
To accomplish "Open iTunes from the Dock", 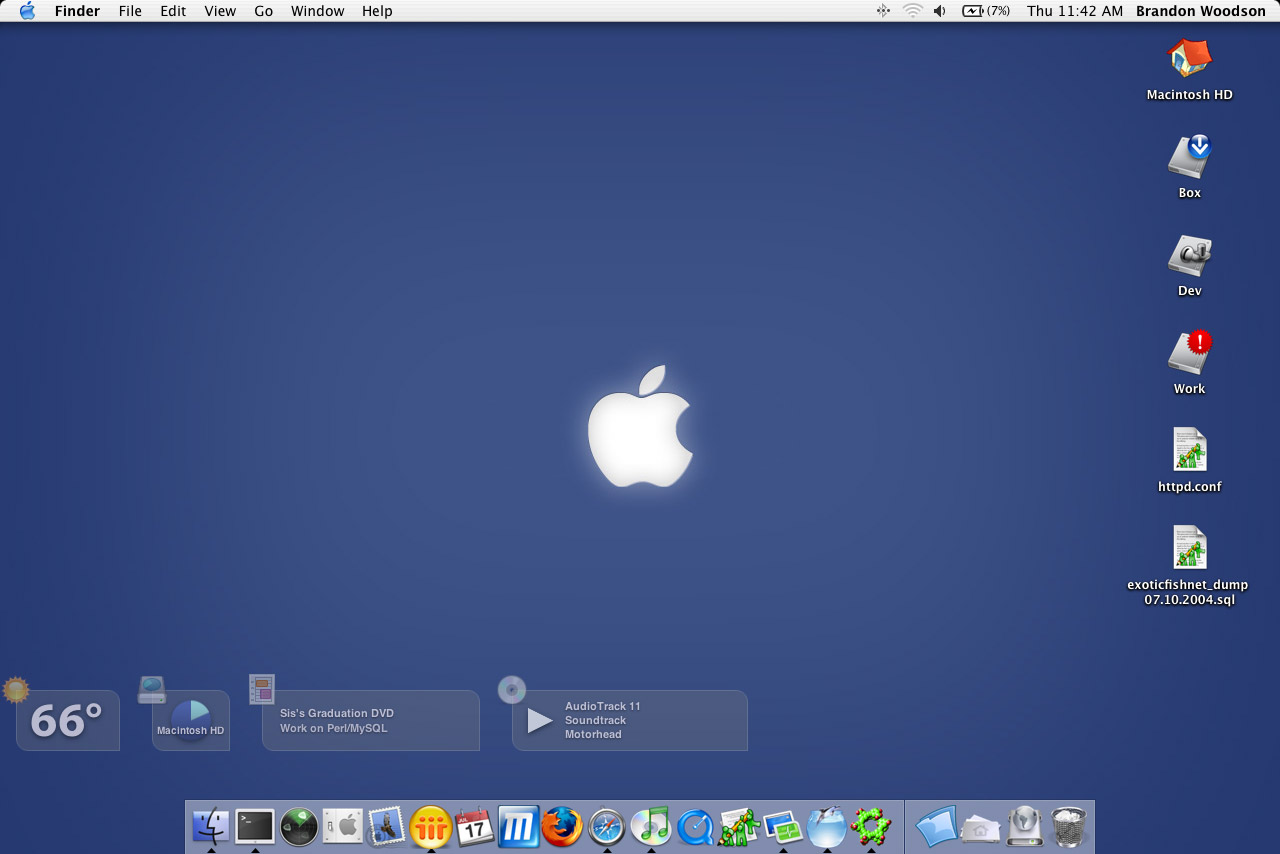I will (x=651, y=826).
